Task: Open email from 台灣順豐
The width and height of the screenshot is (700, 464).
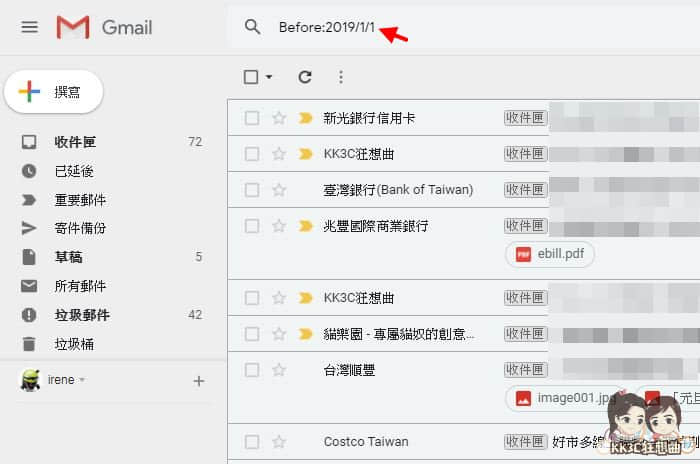Action: pyautogui.click(x=464, y=388)
